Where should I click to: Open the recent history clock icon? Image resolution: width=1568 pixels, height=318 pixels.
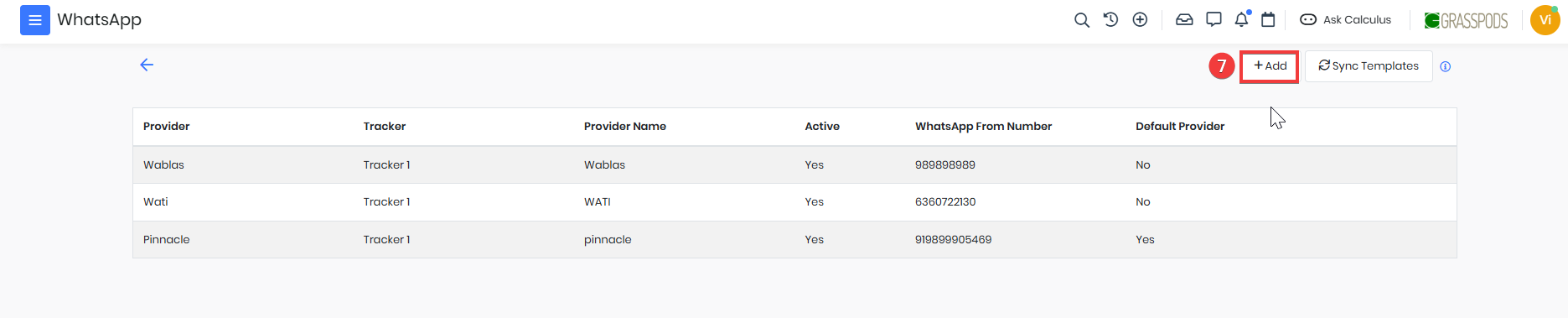click(1110, 19)
